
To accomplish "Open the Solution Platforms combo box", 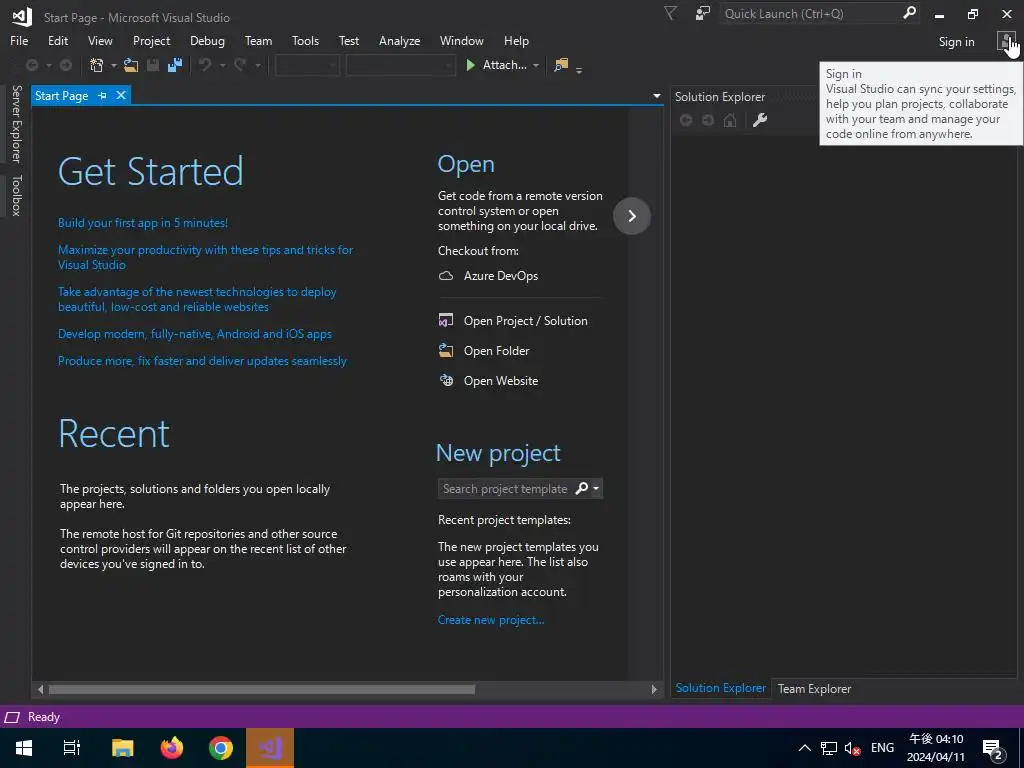I will click(400, 65).
